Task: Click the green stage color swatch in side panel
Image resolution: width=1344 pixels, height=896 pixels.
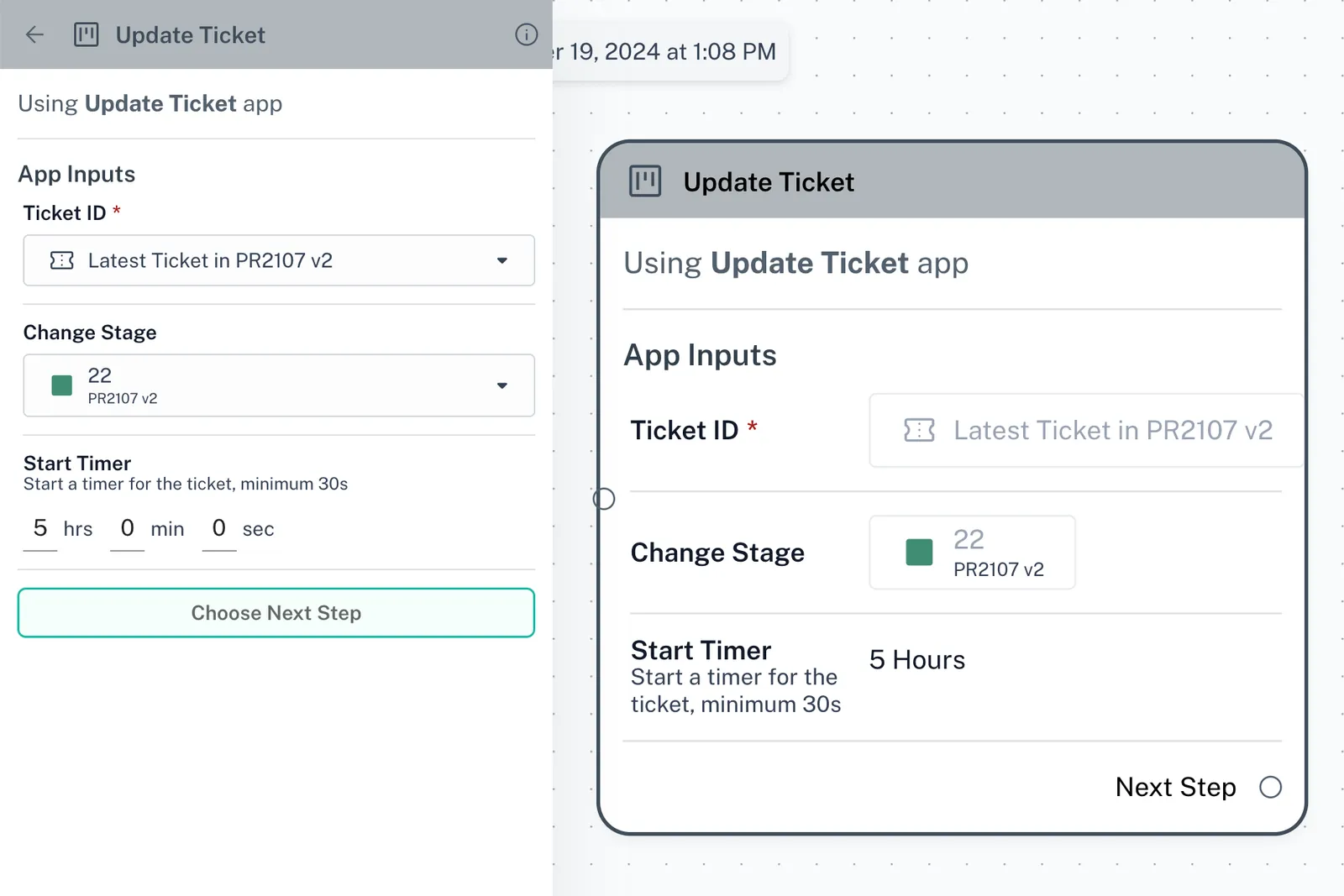Action: pos(62,385)
